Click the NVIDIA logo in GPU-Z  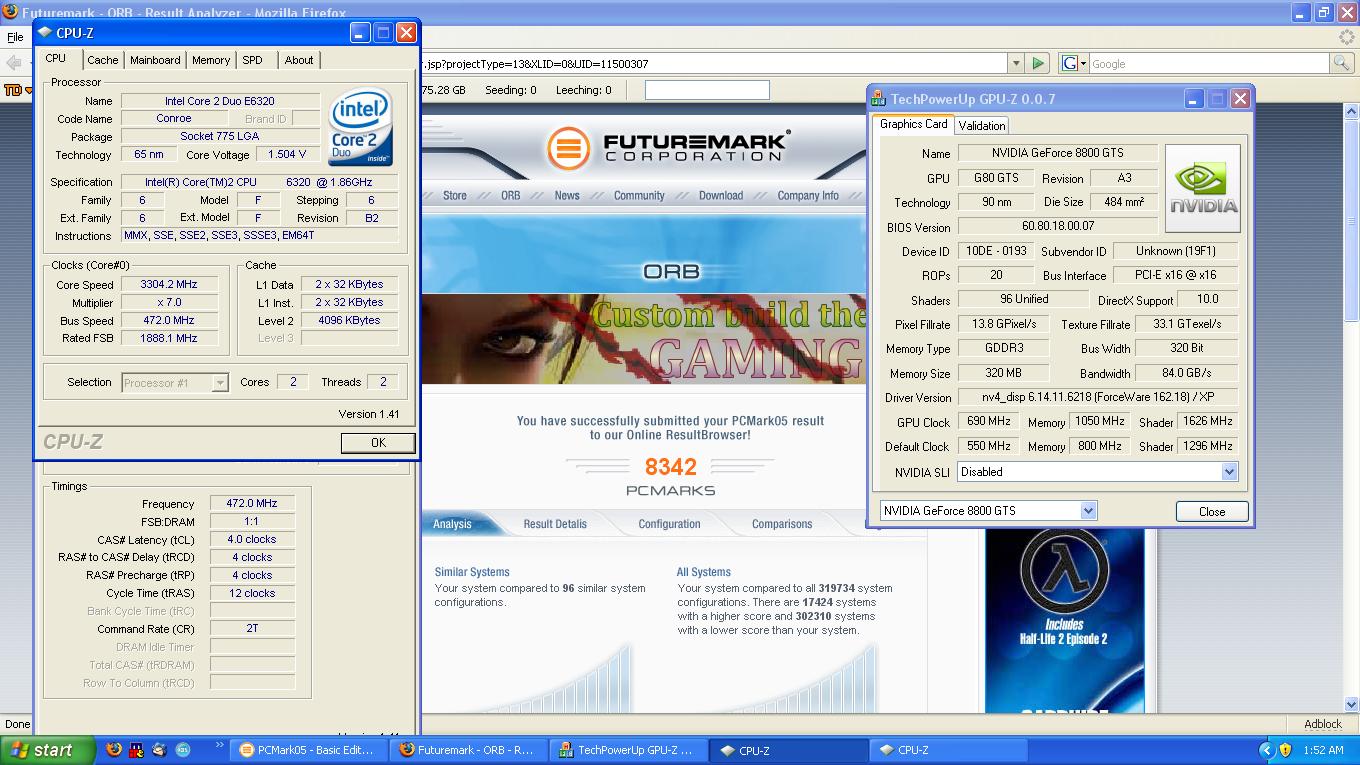(1203, 189)
